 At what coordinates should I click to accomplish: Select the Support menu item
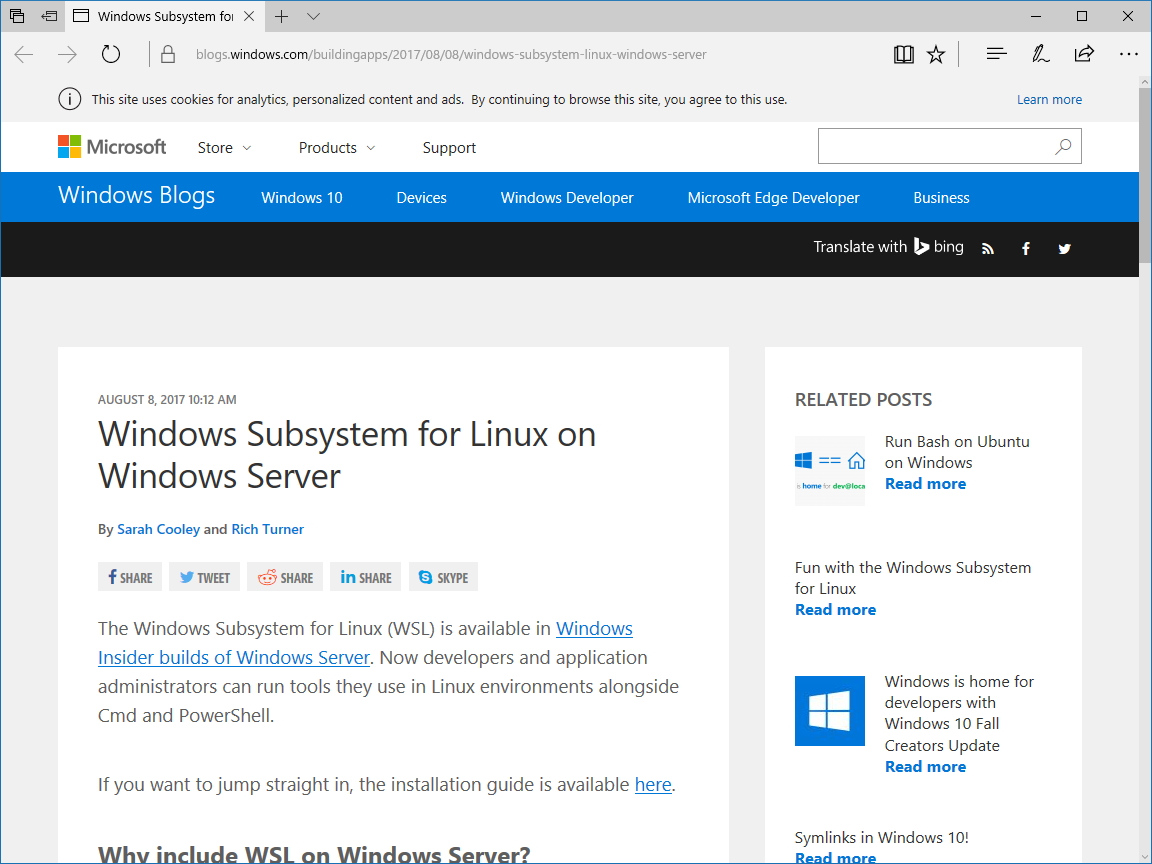448,147
